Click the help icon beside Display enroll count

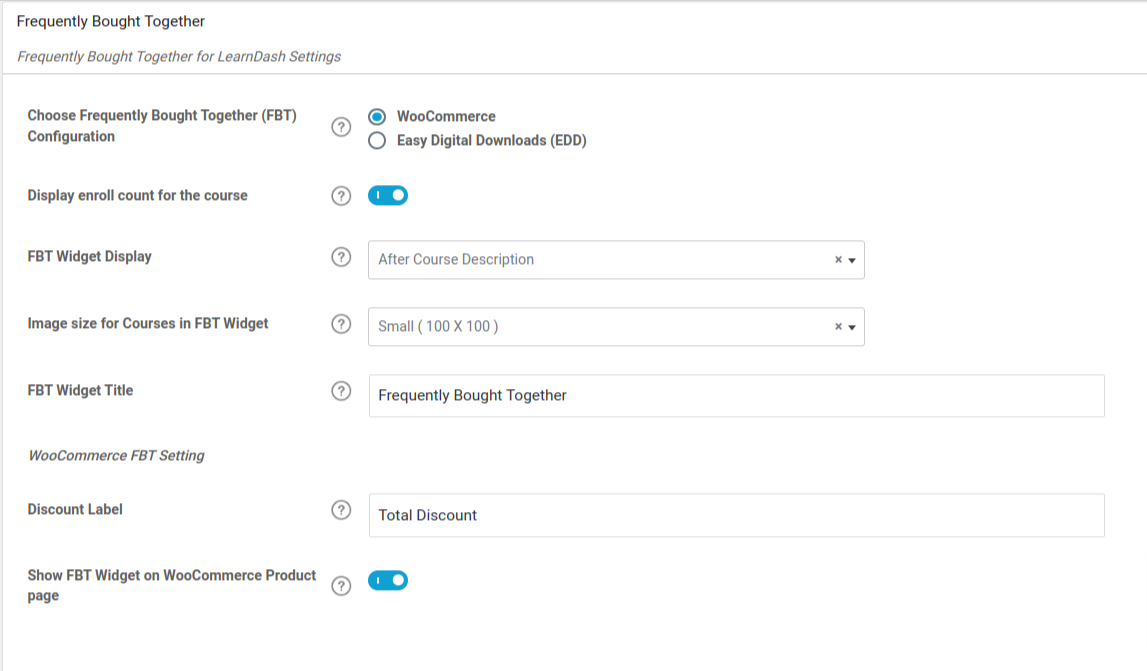[342, 195]
